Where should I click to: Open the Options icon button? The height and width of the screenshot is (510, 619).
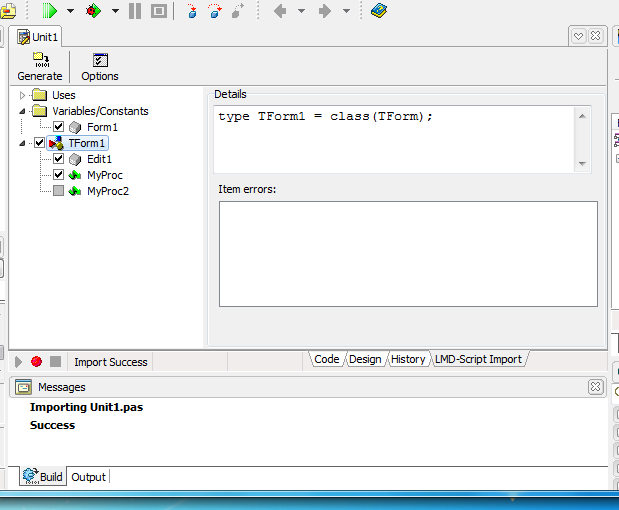[x=100, y=66]
